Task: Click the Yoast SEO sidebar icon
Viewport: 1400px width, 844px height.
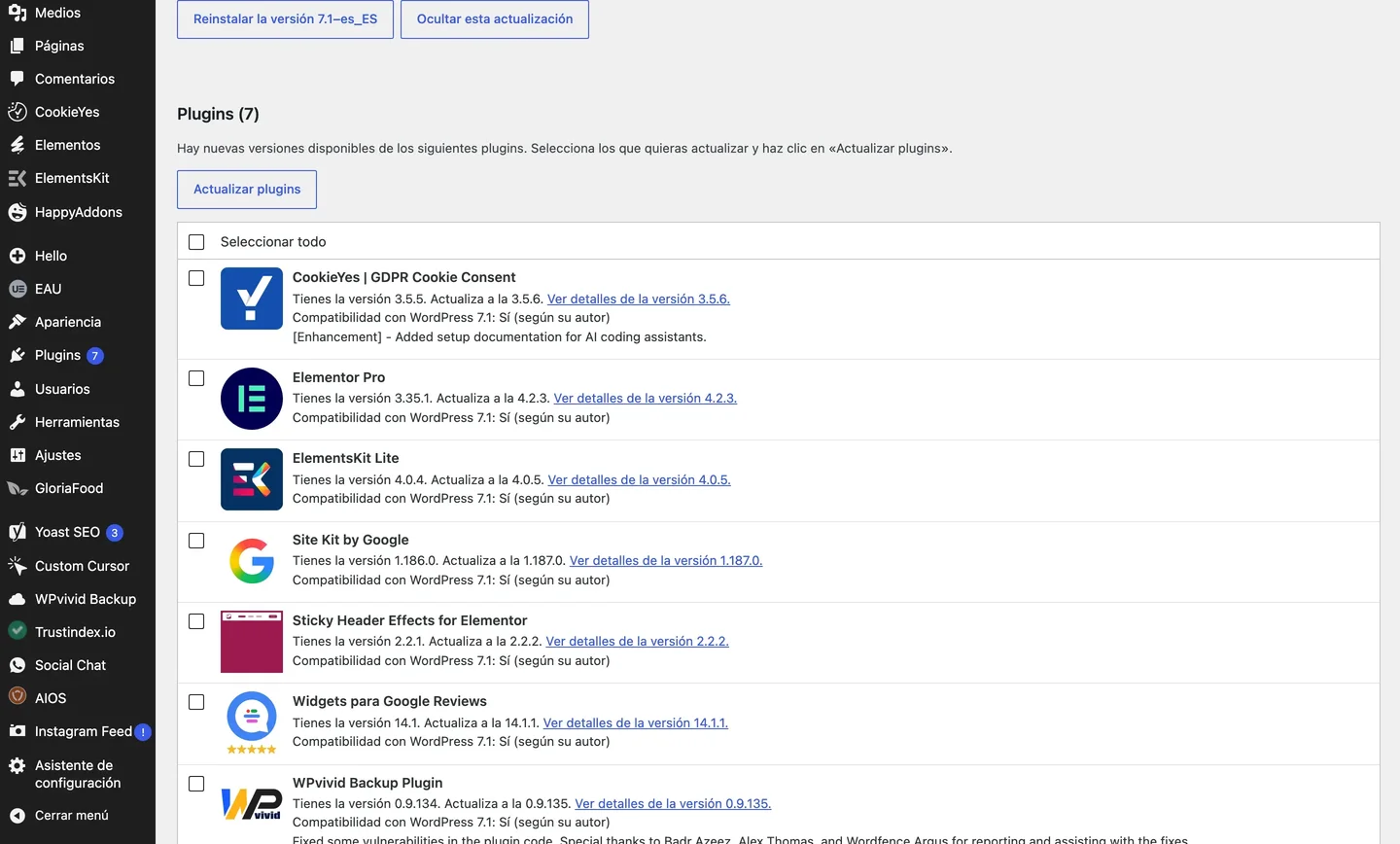Action: (17, 532)
